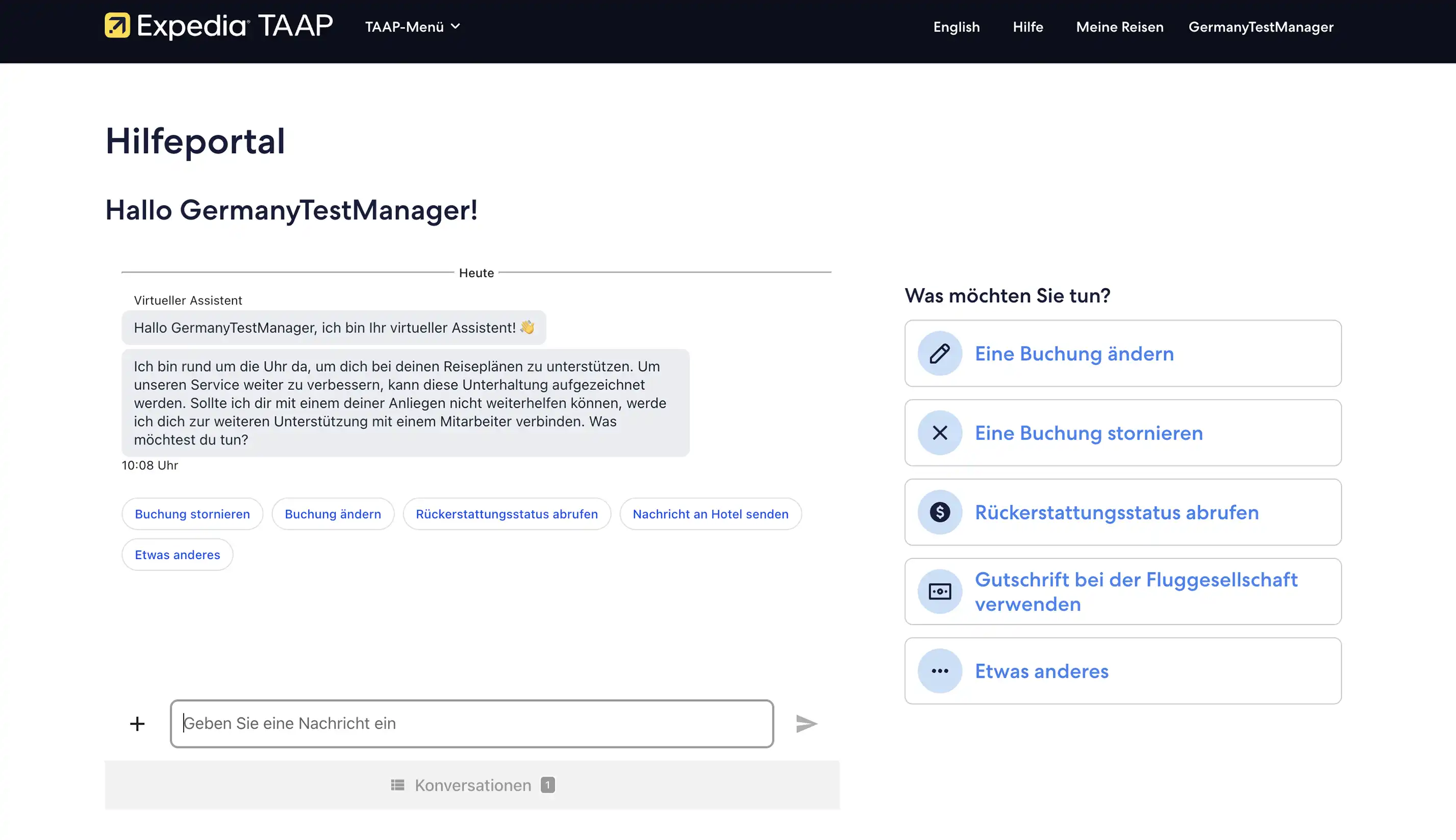Open GermanyTestManager account menu
Viewport: 1456px width, 840px height.
[x=1261, y=27]
